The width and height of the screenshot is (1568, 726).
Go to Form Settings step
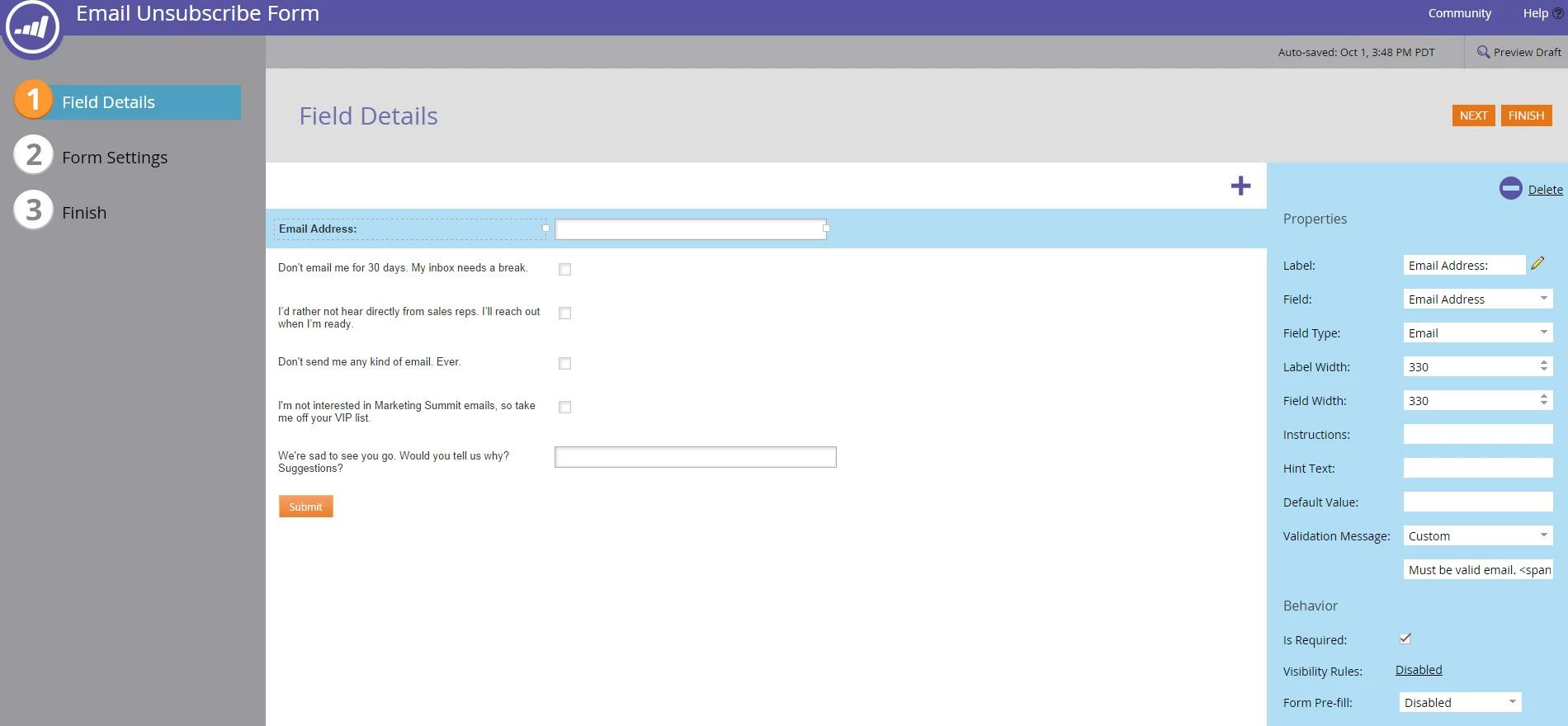pos(115,157)
